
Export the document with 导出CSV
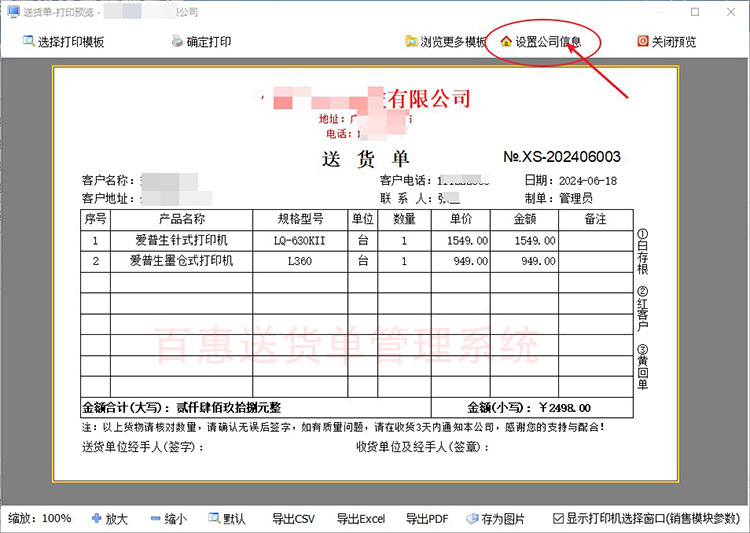tap(293, 519)
